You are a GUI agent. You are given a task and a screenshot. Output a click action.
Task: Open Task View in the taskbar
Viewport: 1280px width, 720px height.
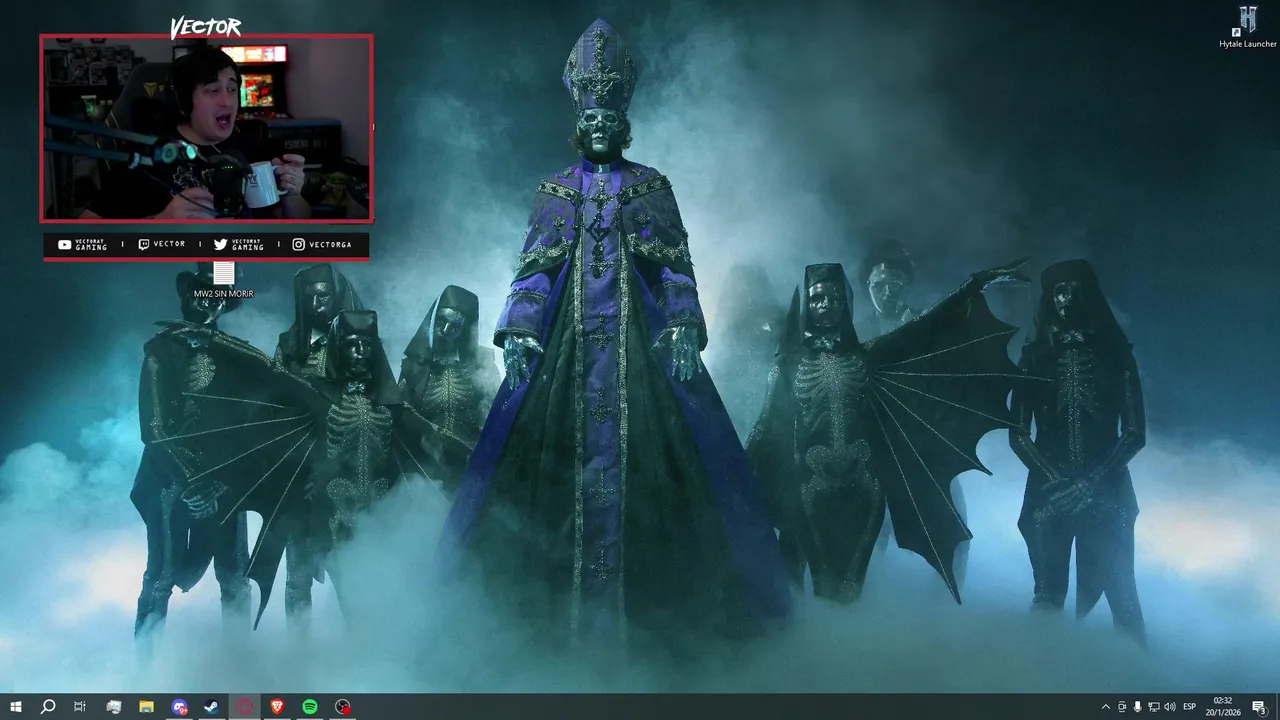point(80,707)
